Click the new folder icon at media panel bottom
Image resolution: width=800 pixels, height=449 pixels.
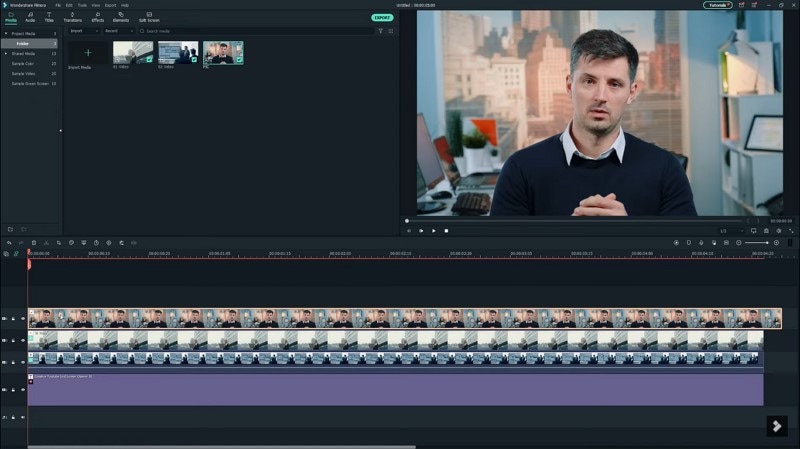pos(10,229)
